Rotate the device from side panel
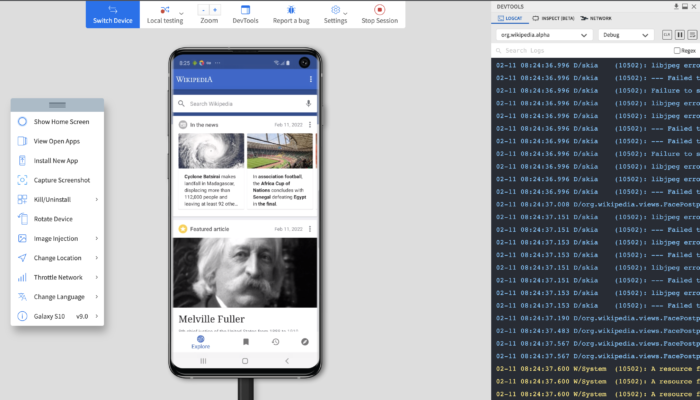The width and height of the screenshot is (700, 400). pos(52,219)
